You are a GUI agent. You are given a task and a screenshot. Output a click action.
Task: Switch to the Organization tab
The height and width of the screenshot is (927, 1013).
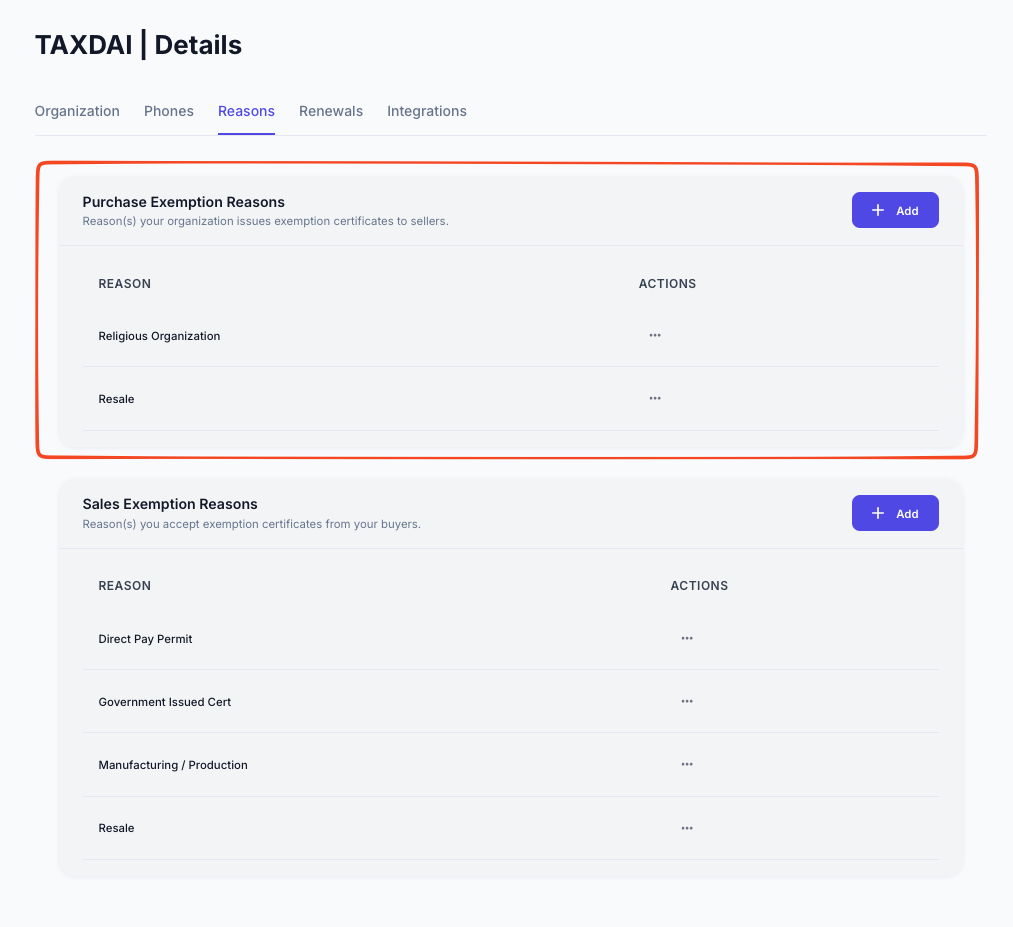click(x=77, y=111)
